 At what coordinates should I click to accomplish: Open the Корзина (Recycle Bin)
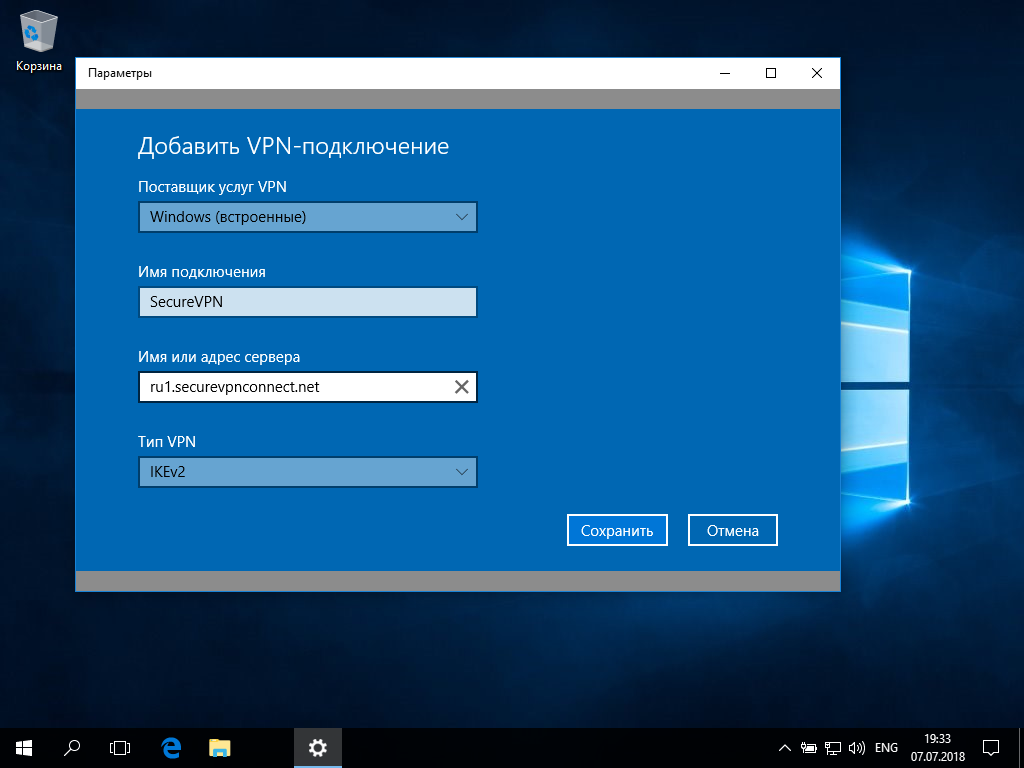click(37, 30)
